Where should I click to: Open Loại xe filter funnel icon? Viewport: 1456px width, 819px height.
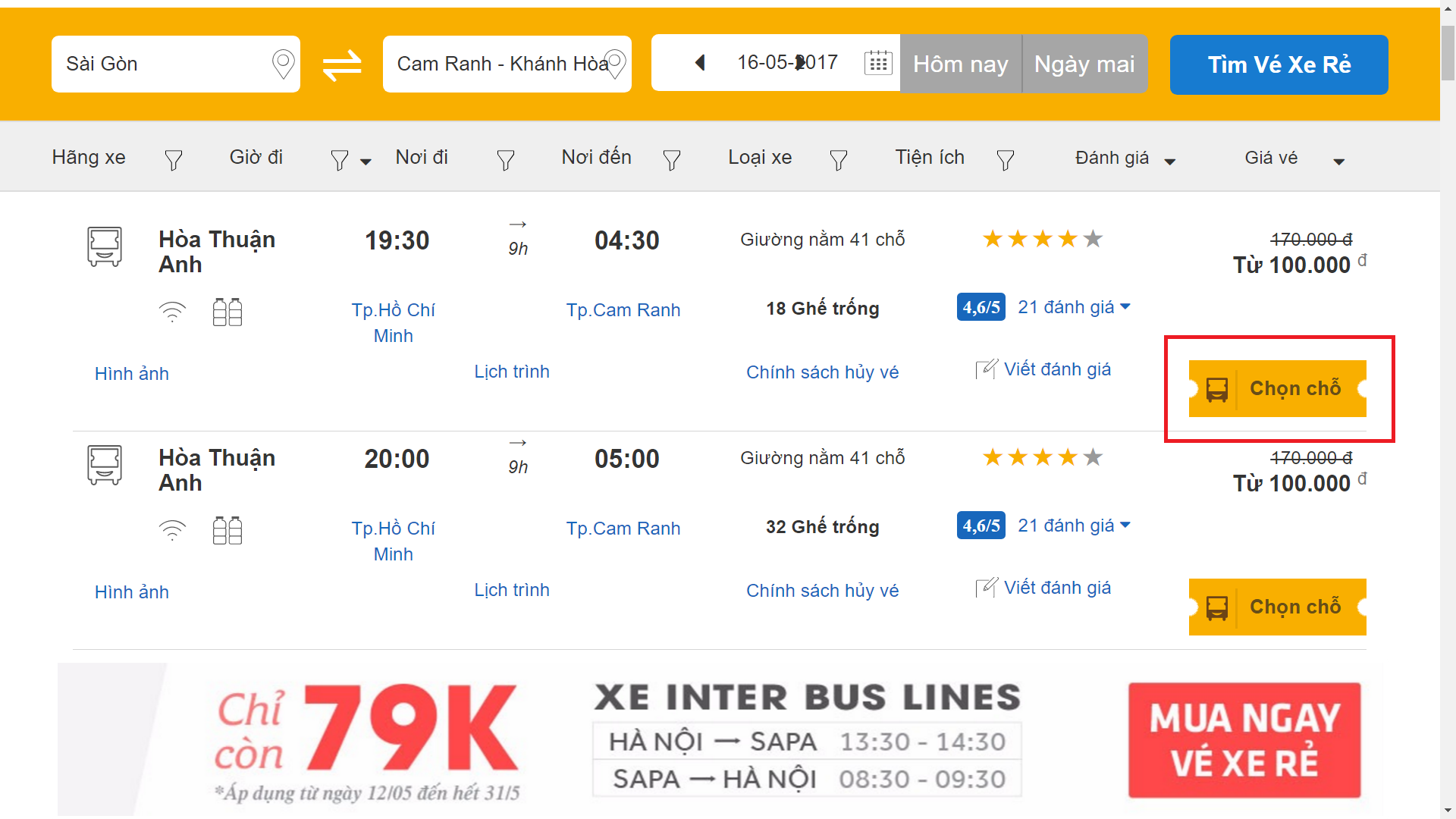coord(838,160)
